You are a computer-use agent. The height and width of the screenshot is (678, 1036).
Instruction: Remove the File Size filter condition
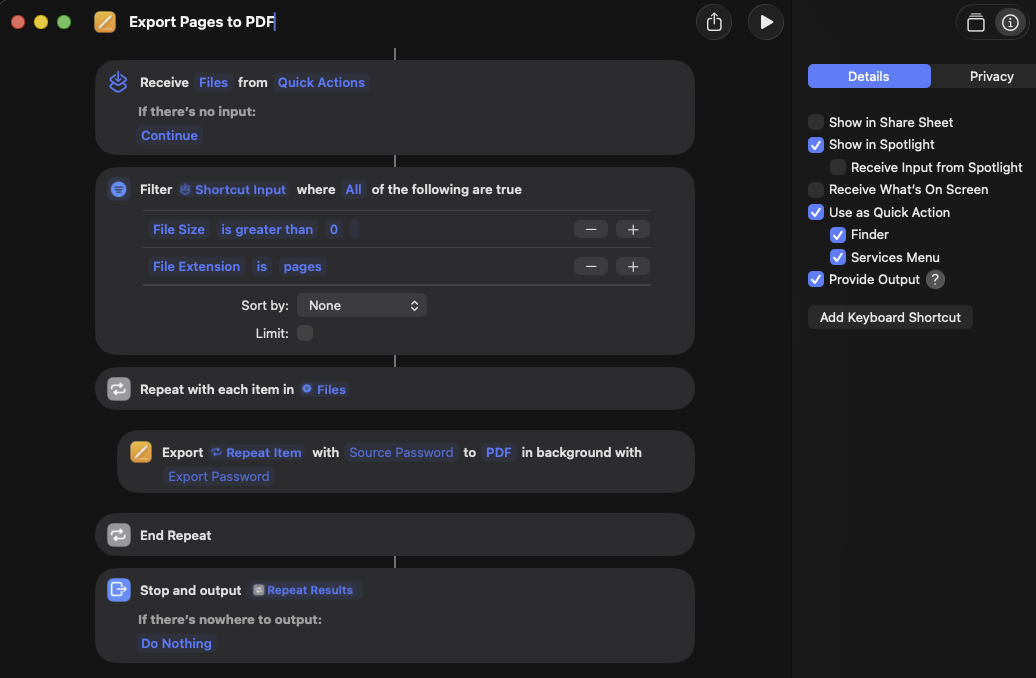click(591, 229)
